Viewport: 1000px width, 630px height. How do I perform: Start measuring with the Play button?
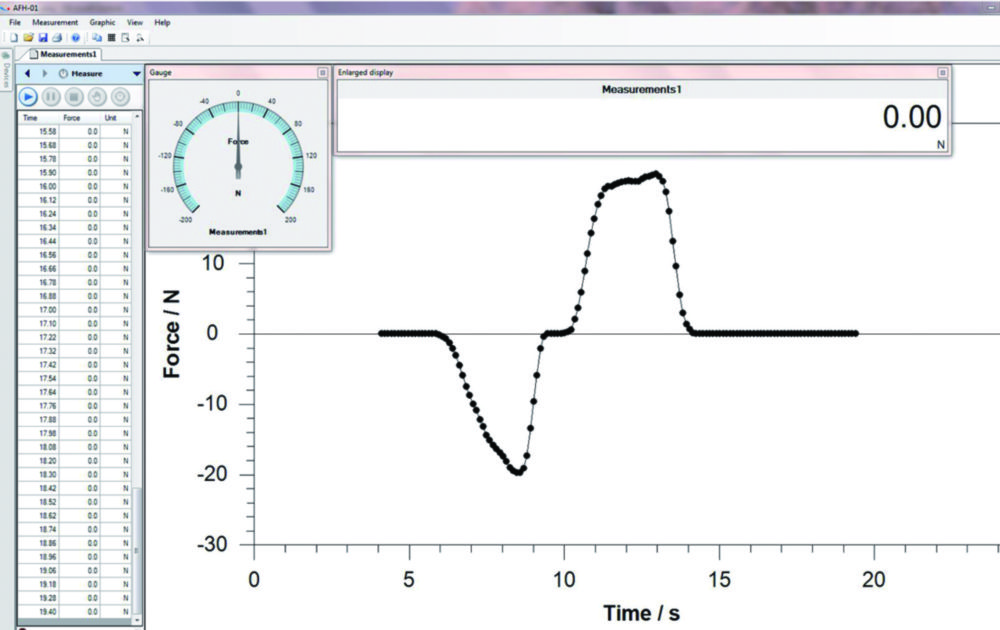pos(28,96)
